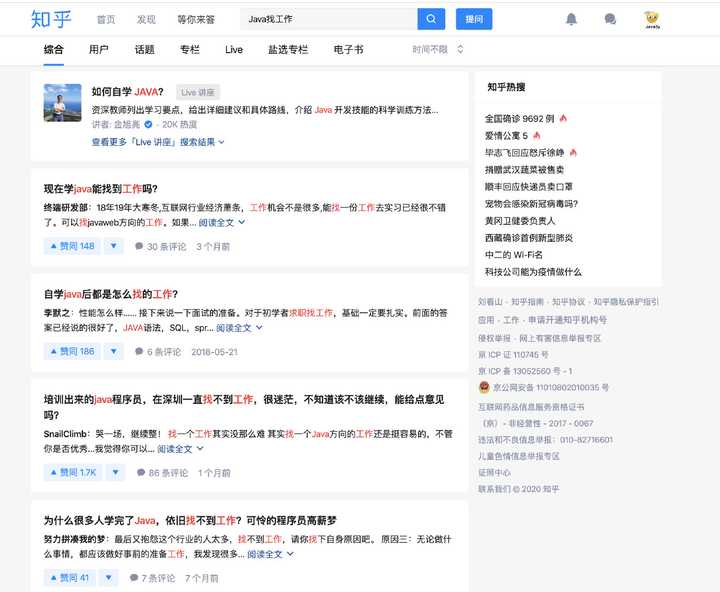Viewport: 720px width, 592px height.
Task: Switch to the Live tab
Action: coord(234,50)
